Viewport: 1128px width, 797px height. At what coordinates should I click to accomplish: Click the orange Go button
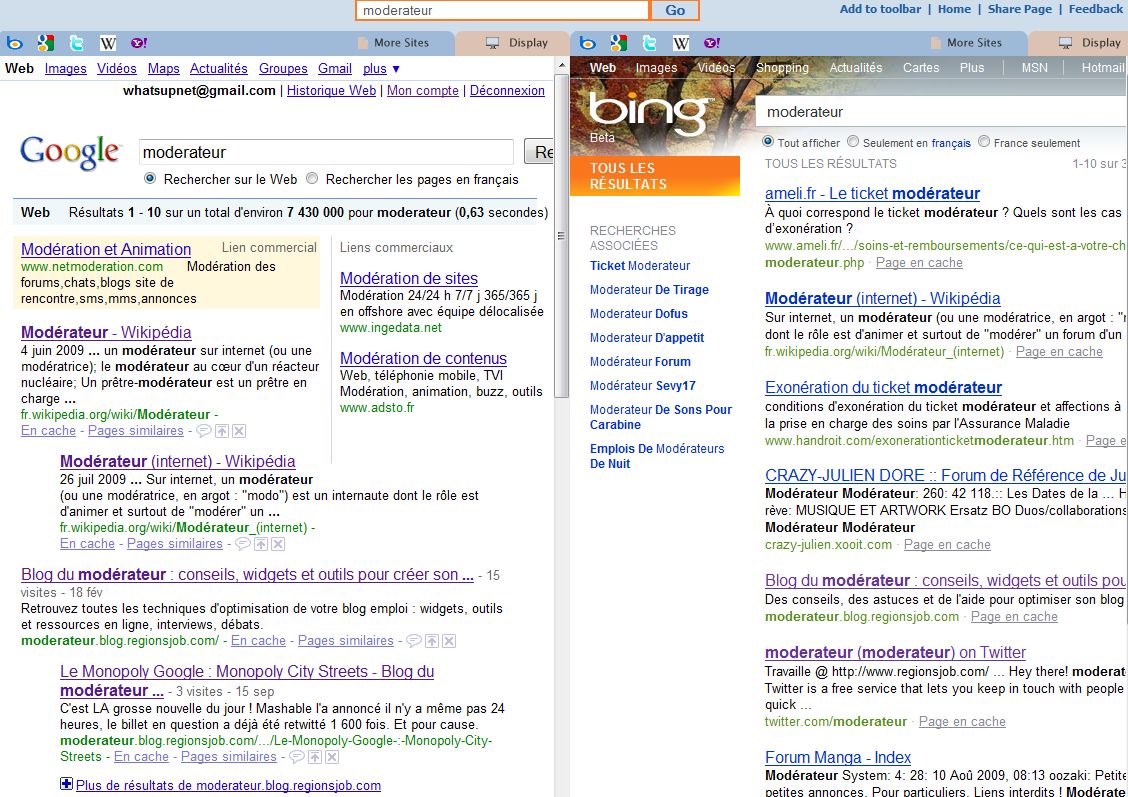click(675, 10)
